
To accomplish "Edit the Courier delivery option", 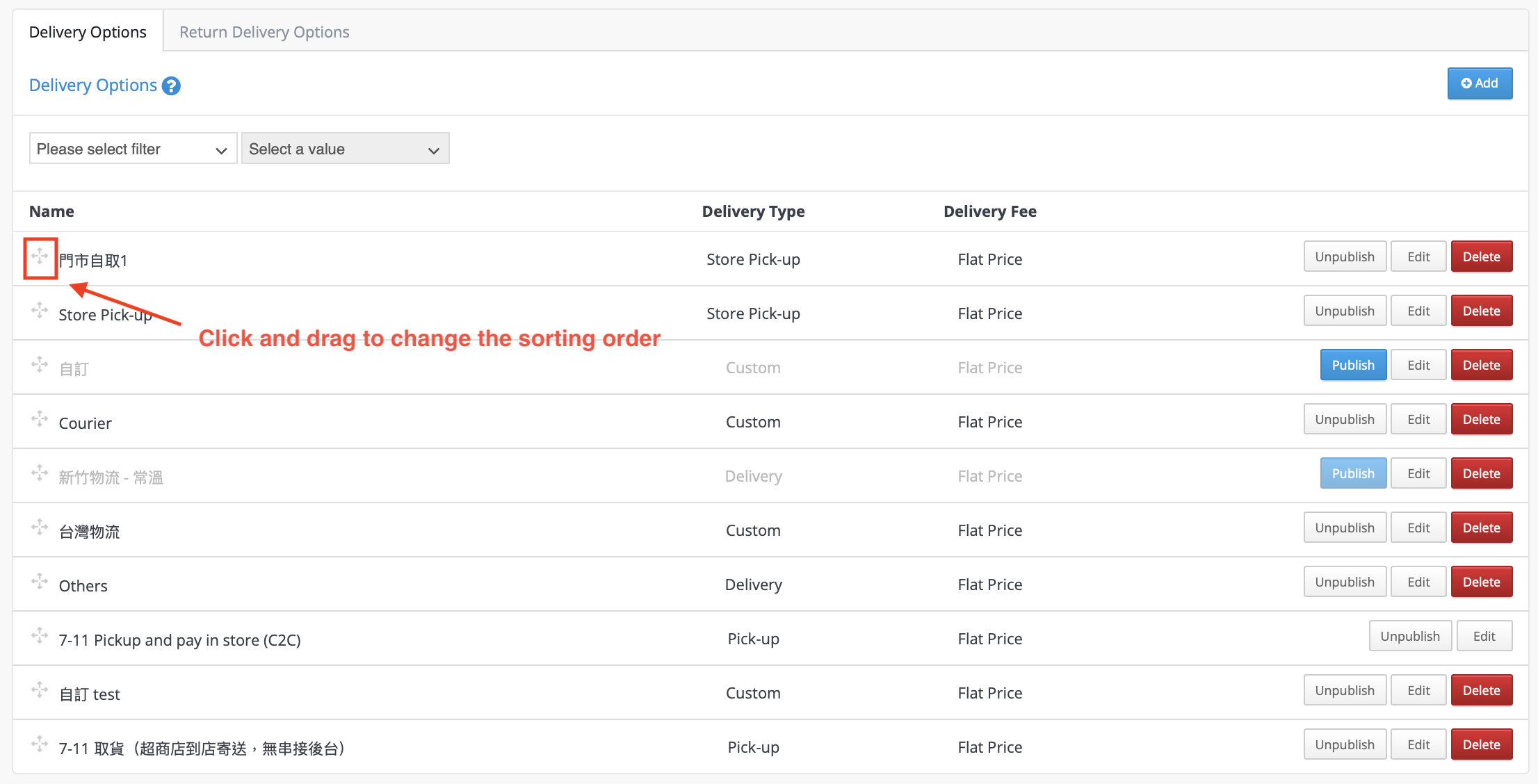I will tap(1418, 419).
